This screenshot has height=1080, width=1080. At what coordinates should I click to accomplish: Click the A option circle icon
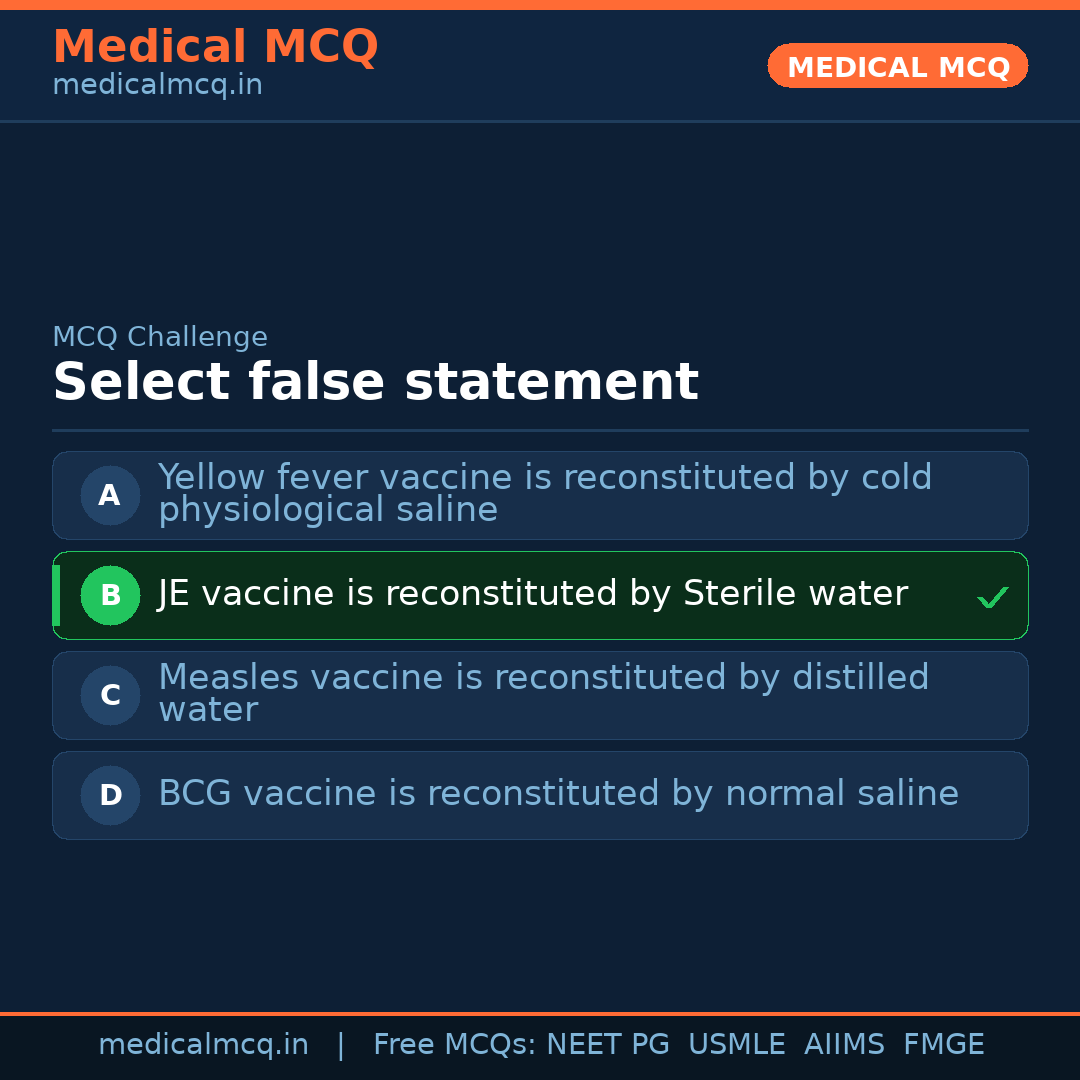click(110, 495)
